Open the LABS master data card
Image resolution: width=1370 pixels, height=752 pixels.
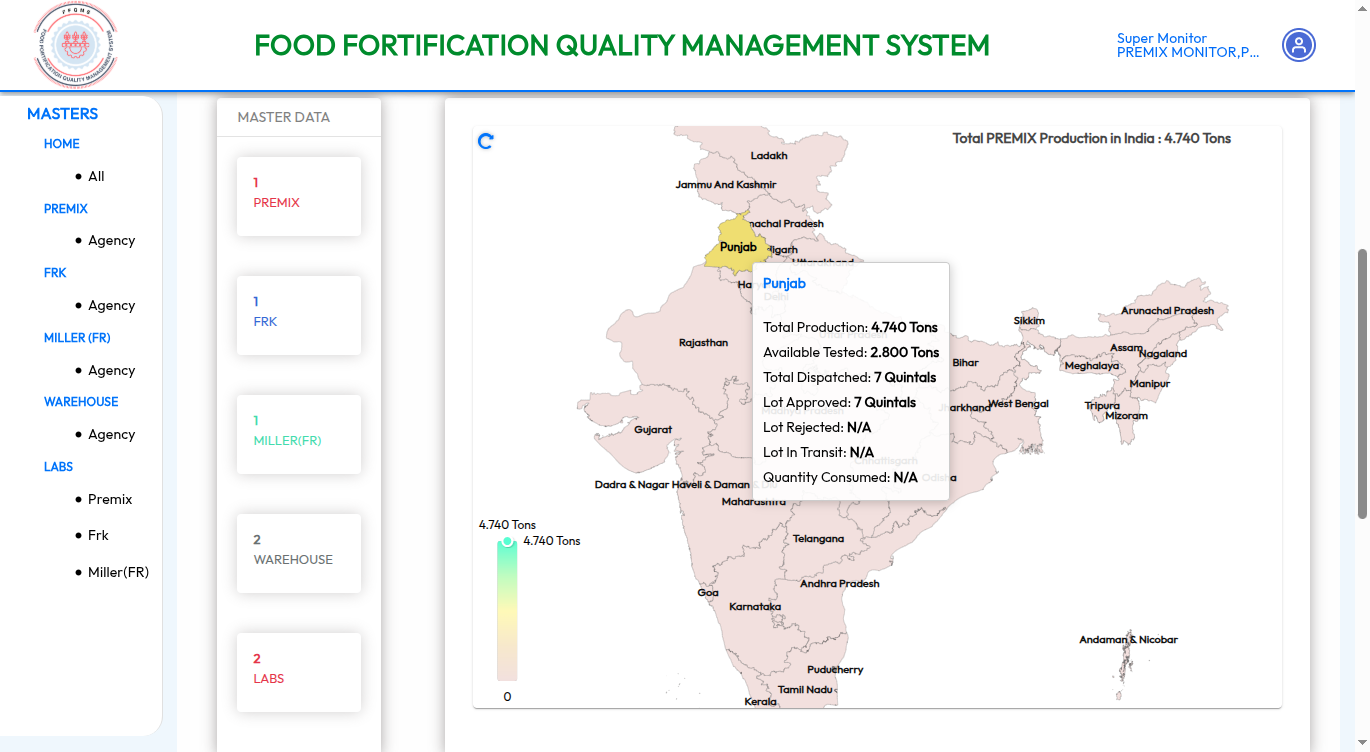(x=298, y=672)
